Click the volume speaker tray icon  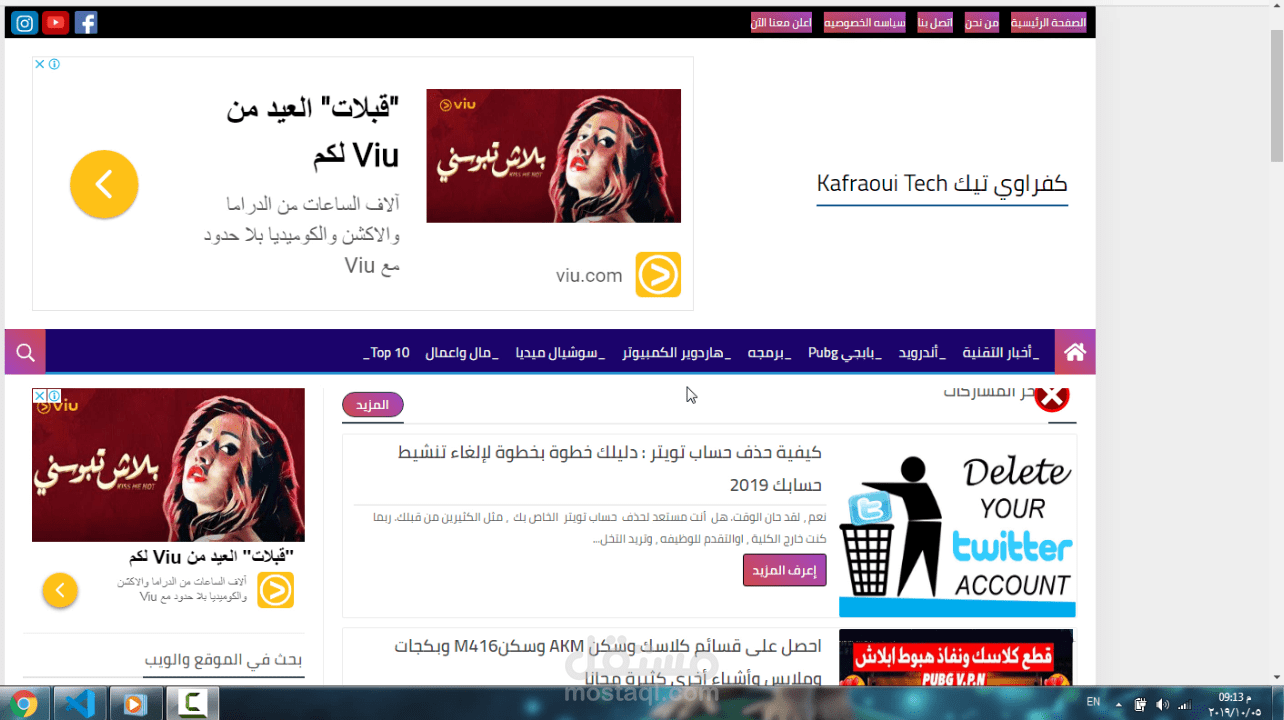(x=1163, y=703)
